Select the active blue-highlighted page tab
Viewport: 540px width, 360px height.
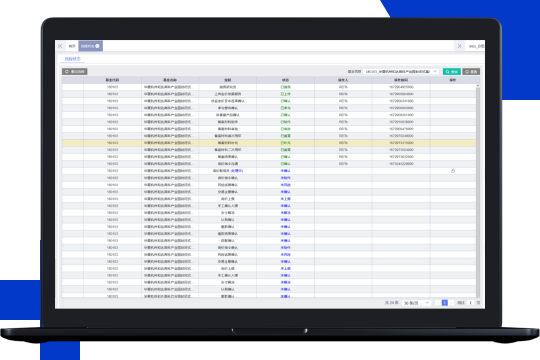click(91, 46)
